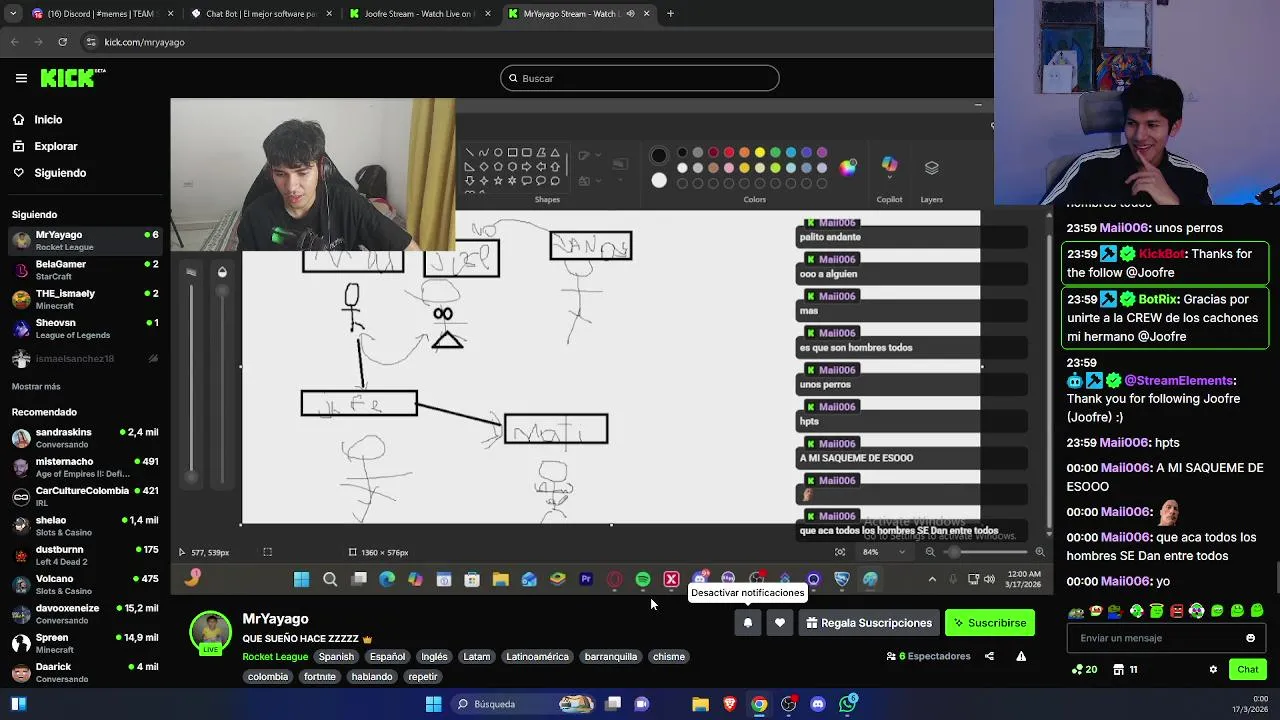Click the 6 Espectadores viewer count
This screenshot has height=720, width=1280.
pyautogui.click(x=928, y=656)
